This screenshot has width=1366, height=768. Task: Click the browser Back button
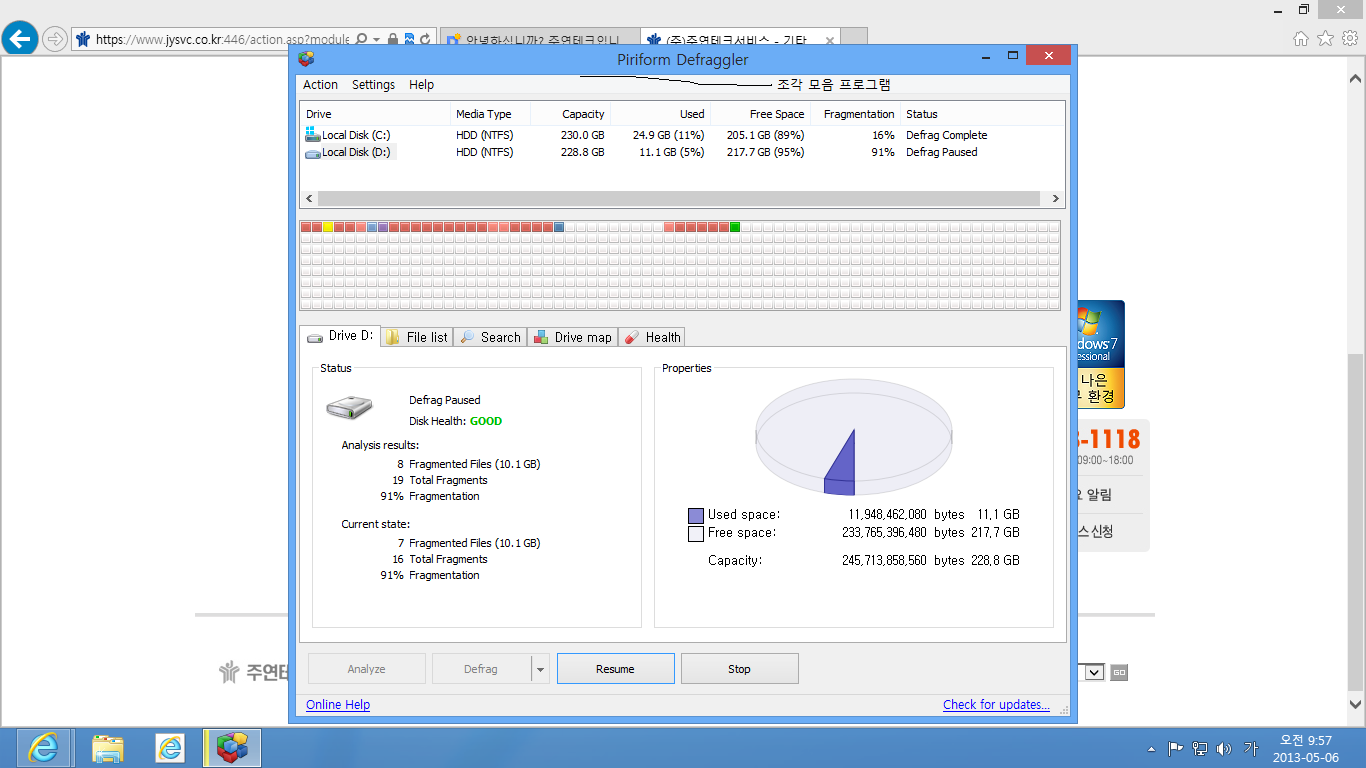(x=20, y=39)
